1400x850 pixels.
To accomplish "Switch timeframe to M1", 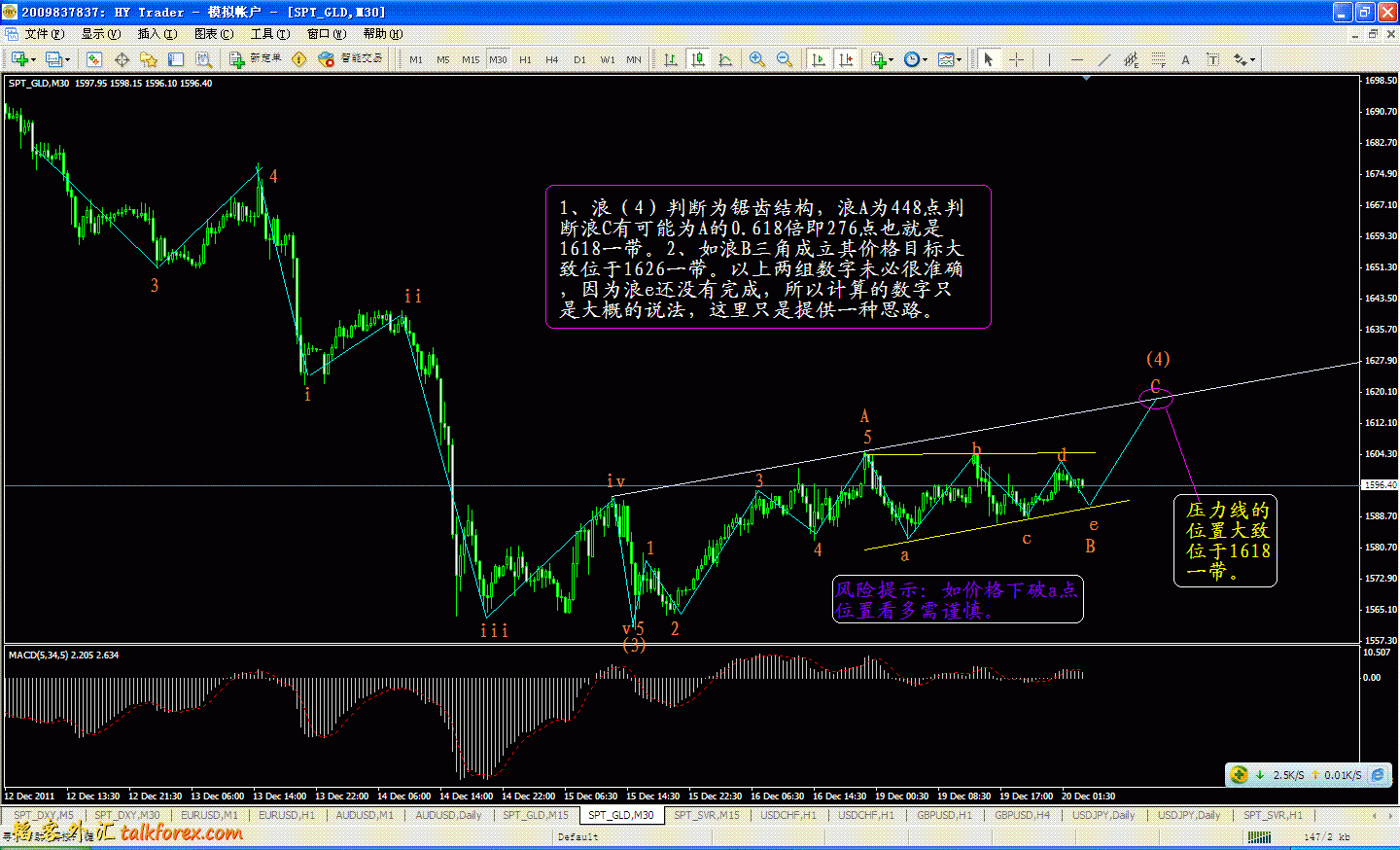I will (416, 59).
